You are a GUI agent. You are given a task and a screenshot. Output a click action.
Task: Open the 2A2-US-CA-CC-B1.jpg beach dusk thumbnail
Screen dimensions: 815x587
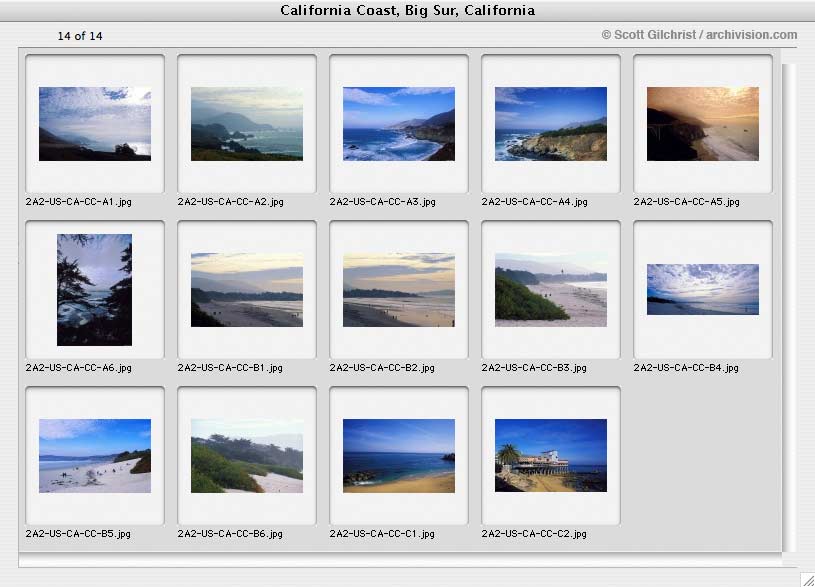(247, 290)
